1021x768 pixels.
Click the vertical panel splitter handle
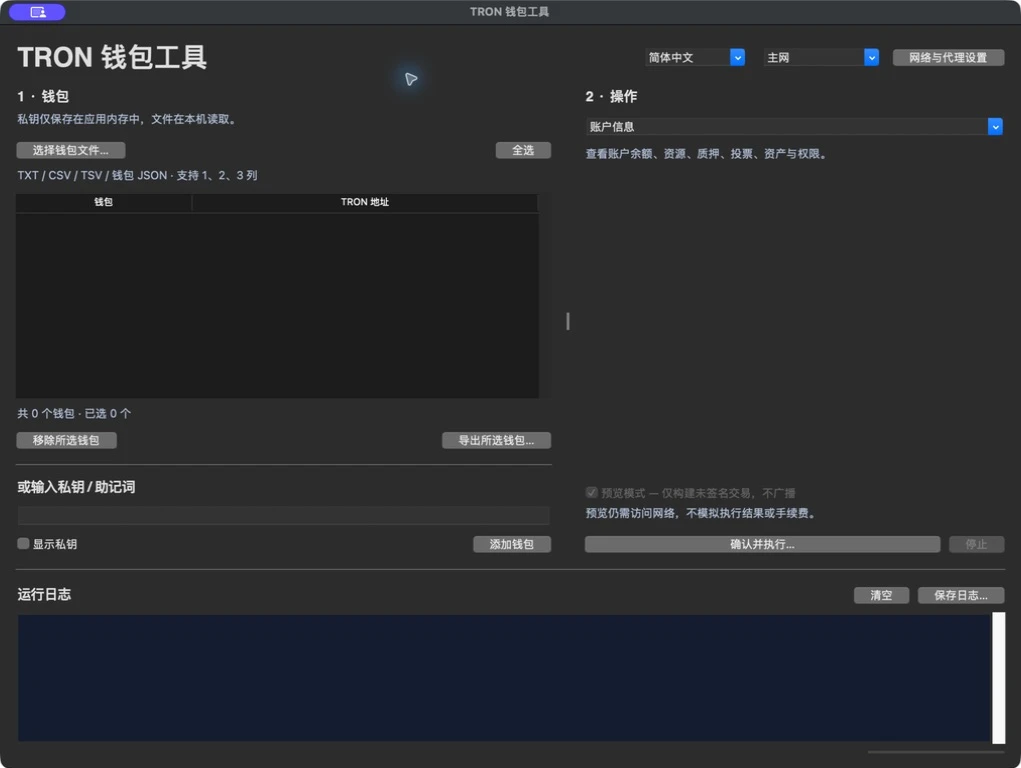pyautogui.click(x=568, y=321)
